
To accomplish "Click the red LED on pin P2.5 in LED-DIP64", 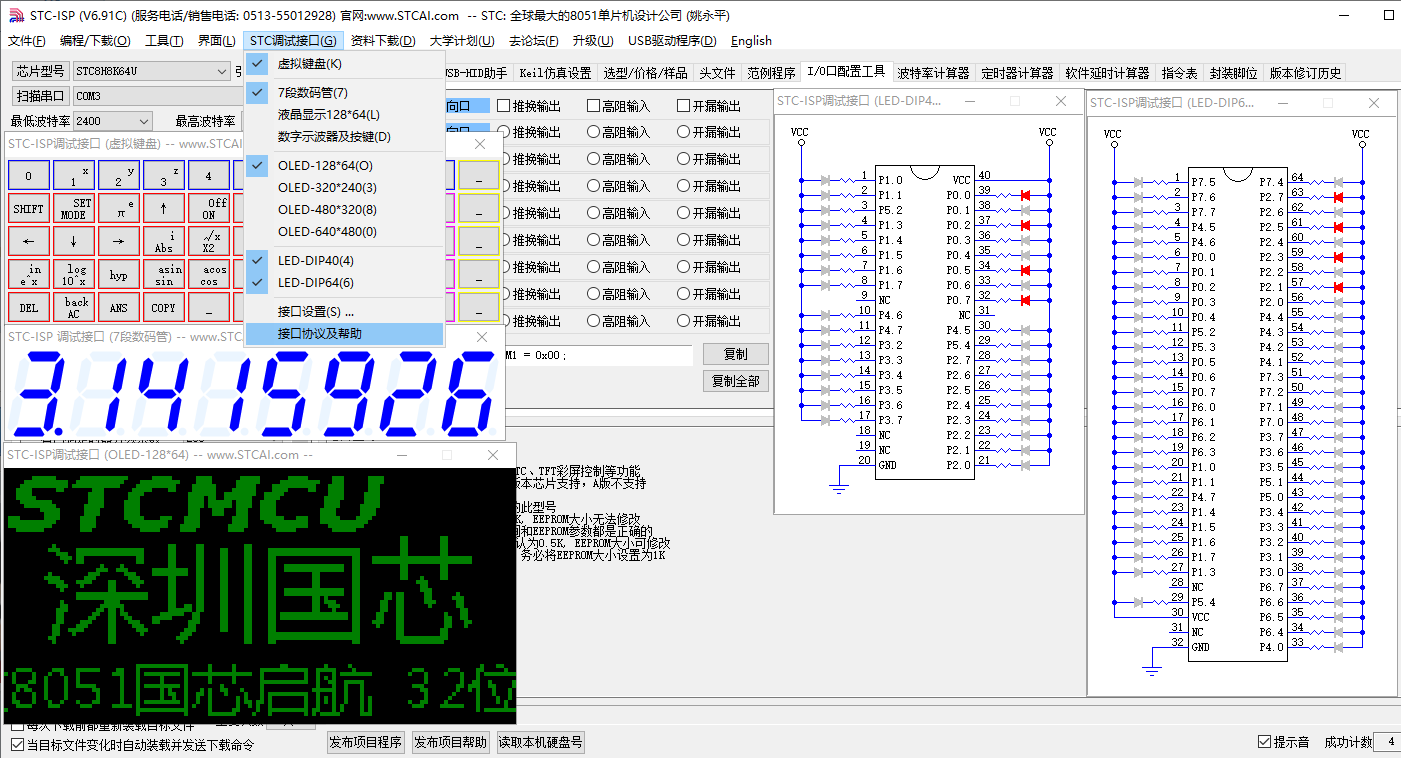I will pos(1338,227).
